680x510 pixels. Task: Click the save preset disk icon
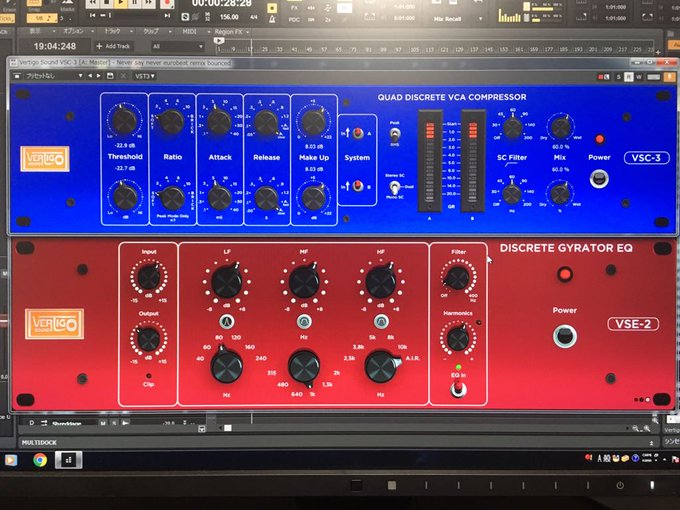pos(110,76)
